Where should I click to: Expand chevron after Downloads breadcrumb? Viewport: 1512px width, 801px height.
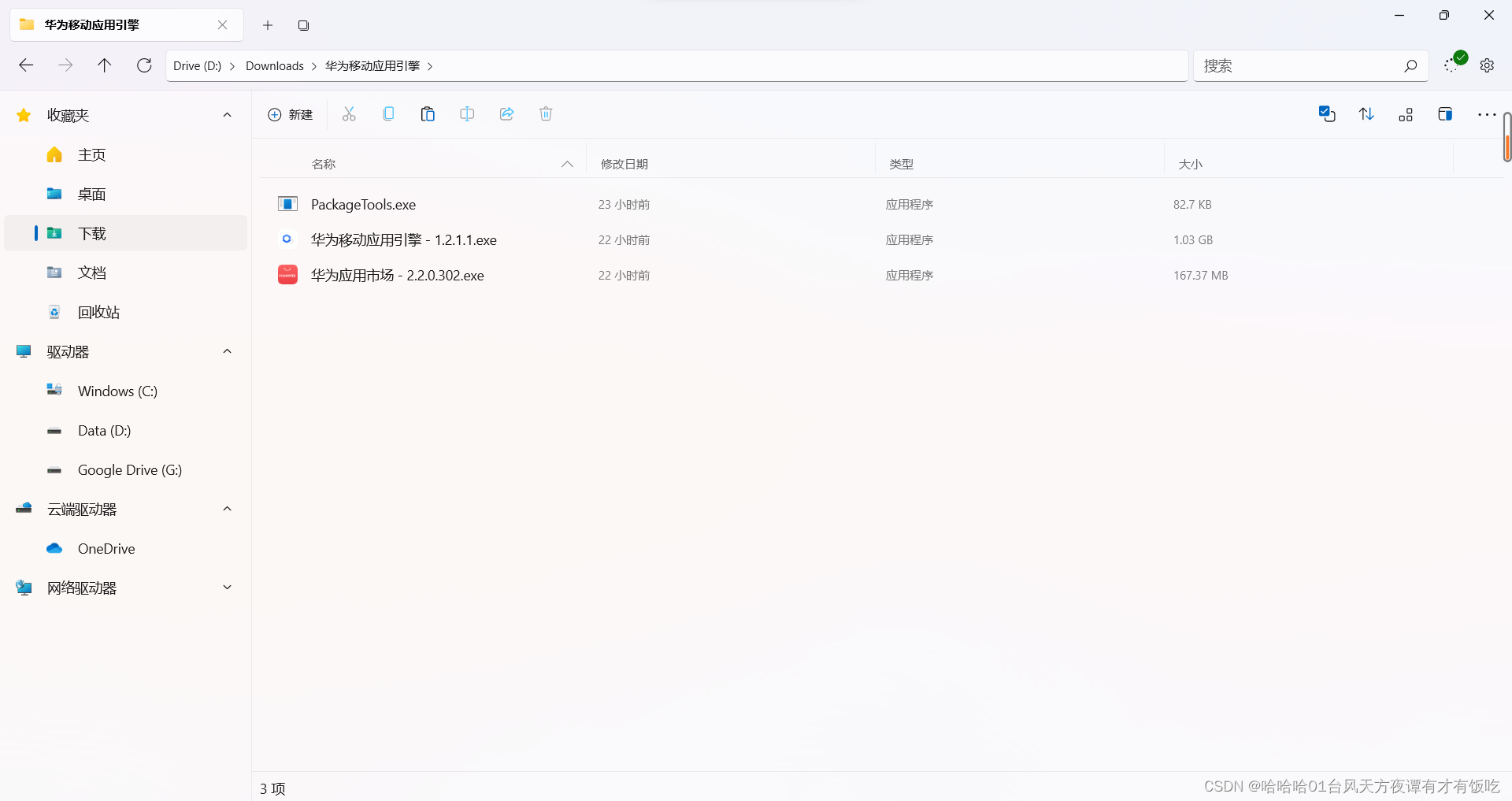tap(314, 66)
